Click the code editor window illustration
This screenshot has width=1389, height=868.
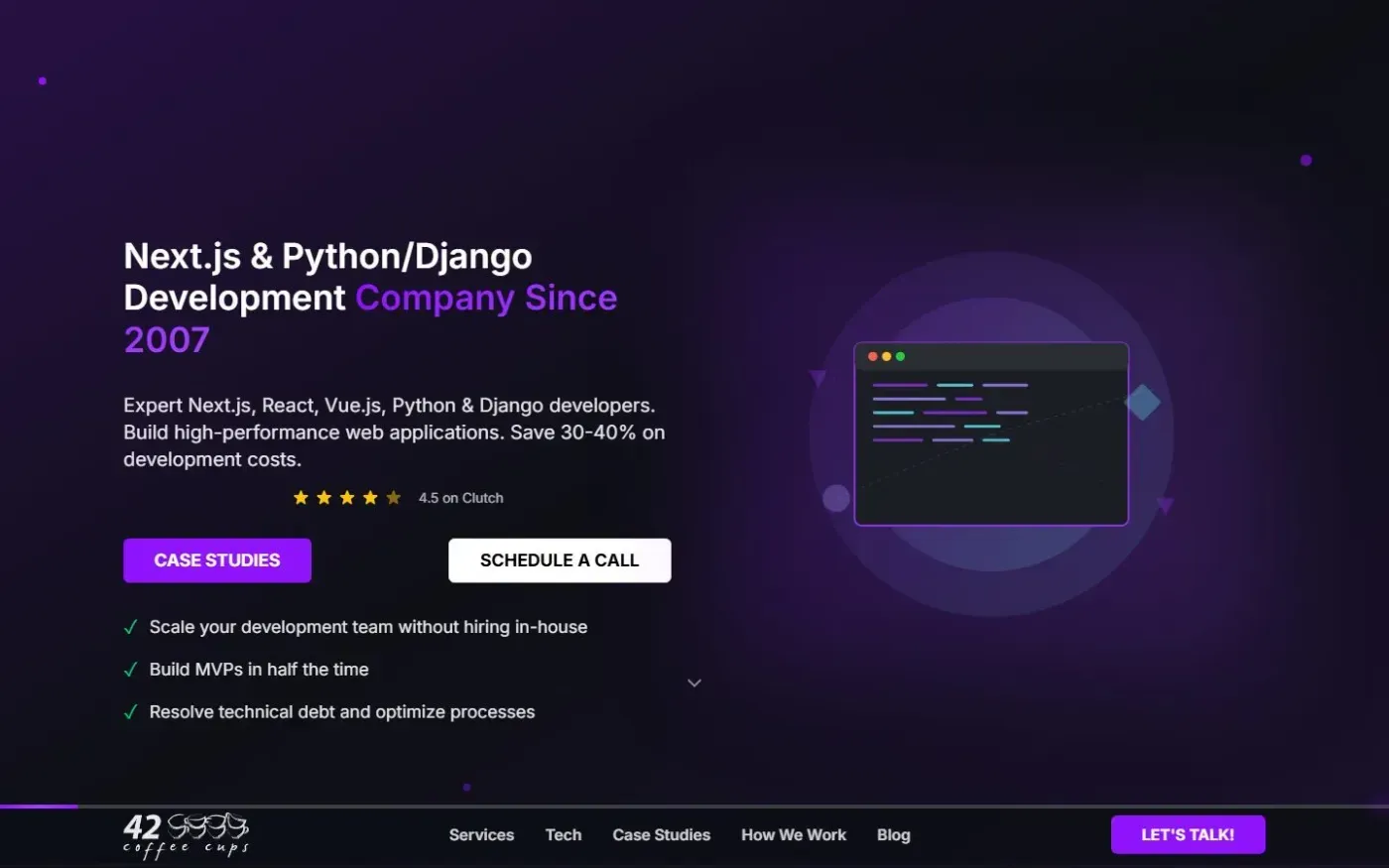click(991, 434)
